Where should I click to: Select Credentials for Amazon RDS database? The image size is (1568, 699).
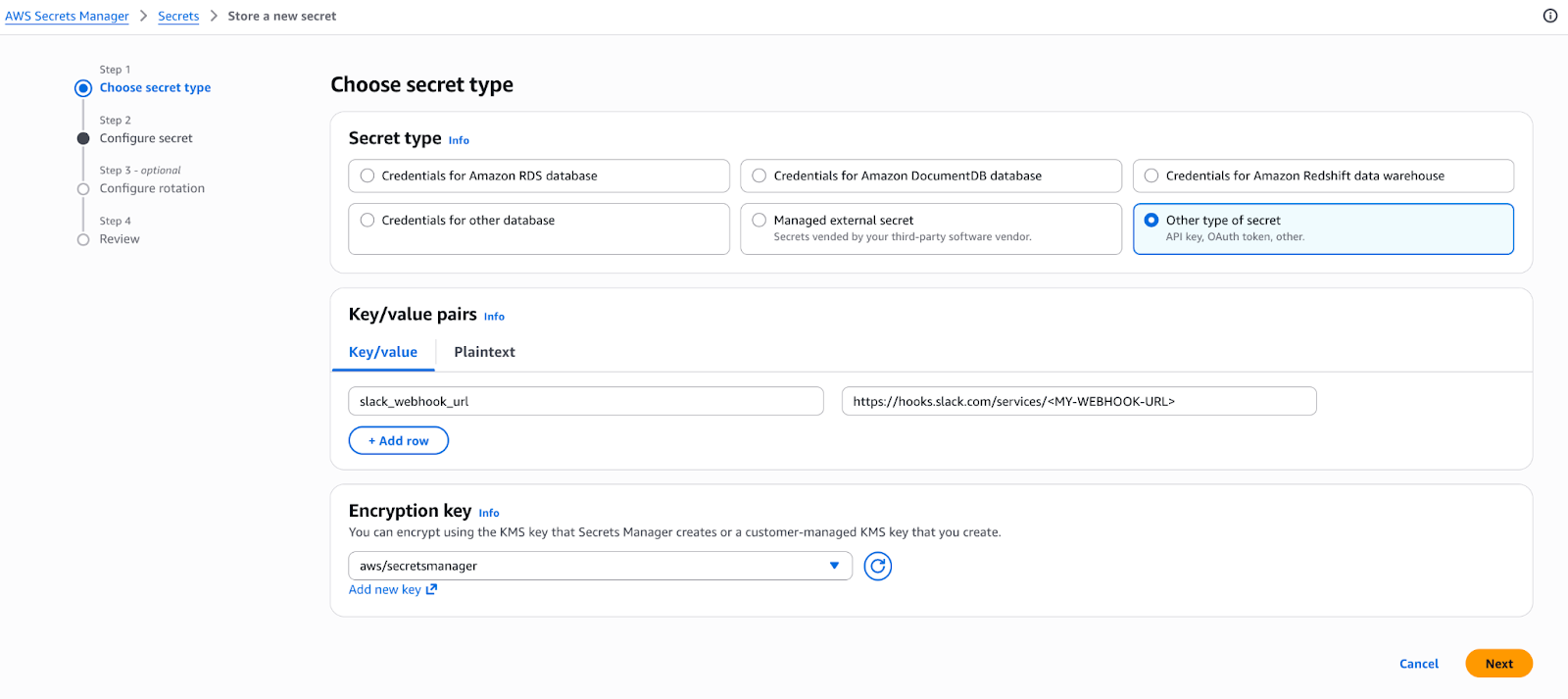coord(539,175)
